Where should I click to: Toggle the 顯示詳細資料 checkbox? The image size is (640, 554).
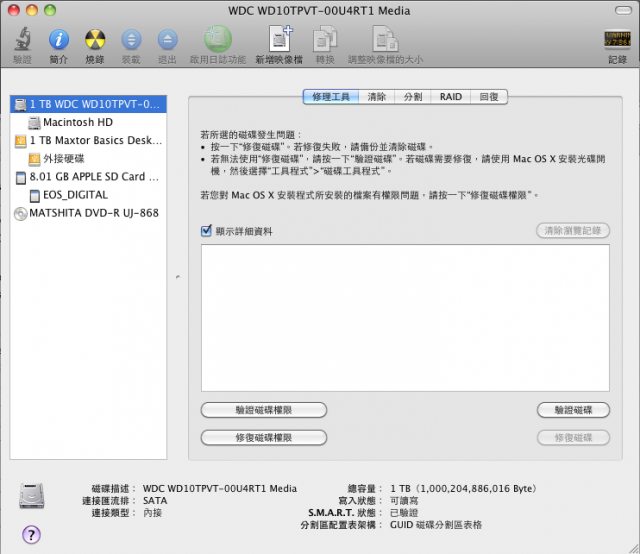[206, 231]
